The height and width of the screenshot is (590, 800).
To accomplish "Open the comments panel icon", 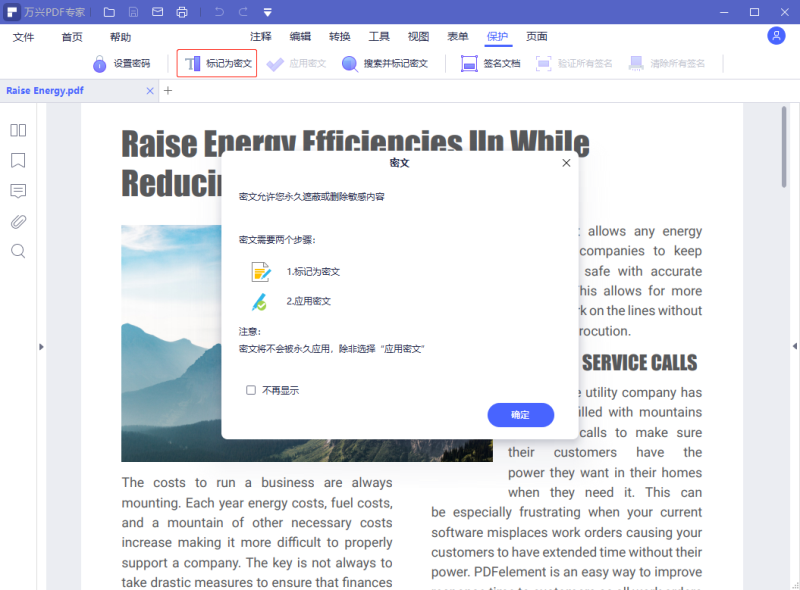I will (x=18, y=191).
